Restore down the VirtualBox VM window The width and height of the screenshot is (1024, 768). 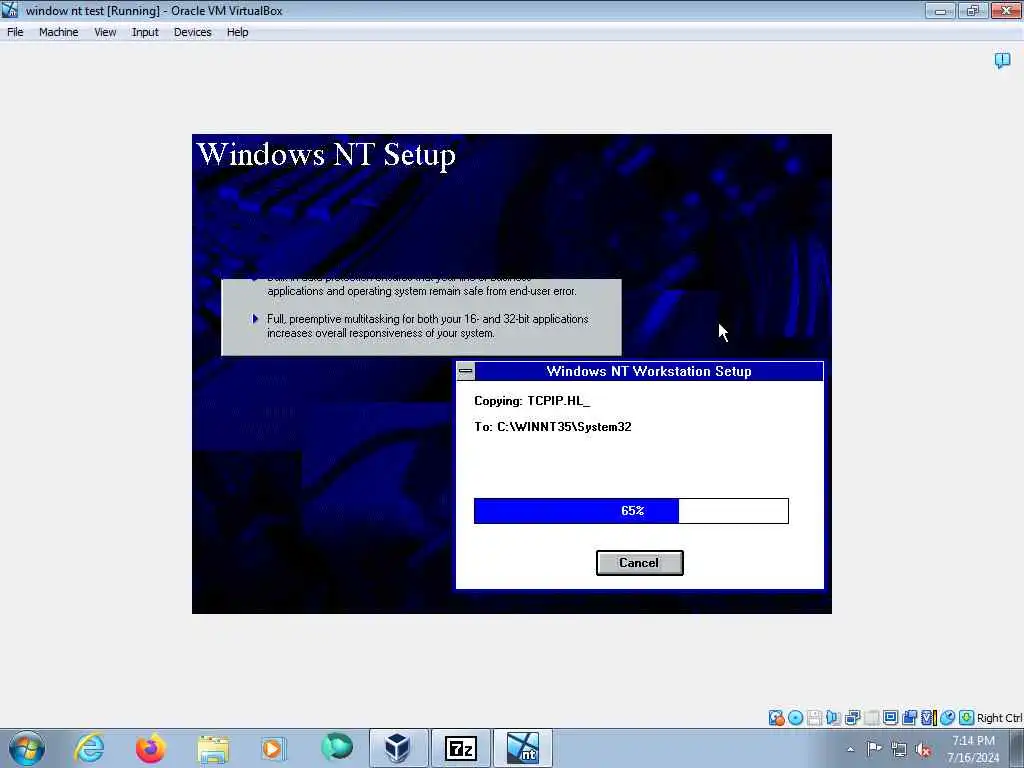coord(972,10)
